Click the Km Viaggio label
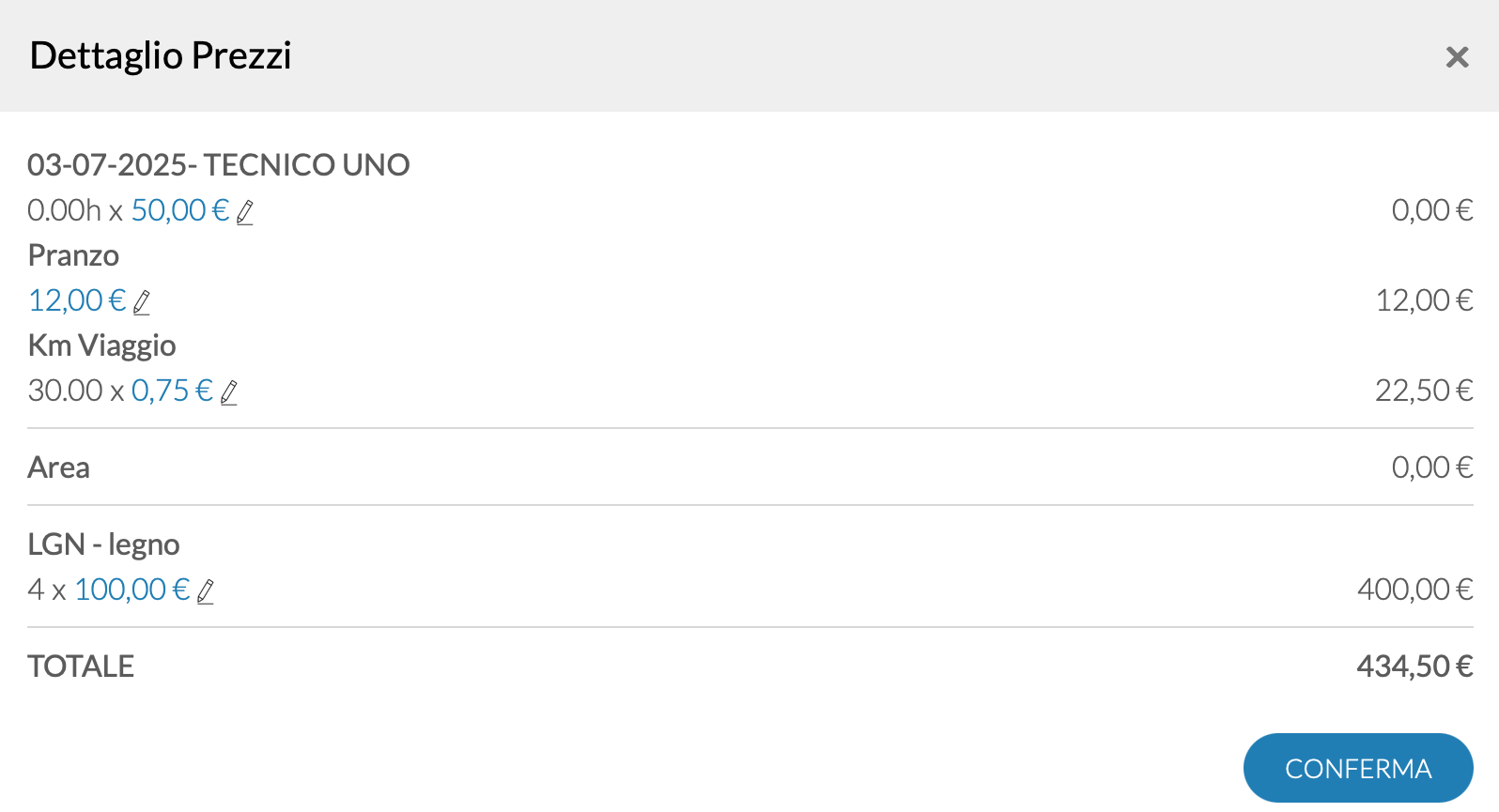1499x812 pixels. click(102, 345)
